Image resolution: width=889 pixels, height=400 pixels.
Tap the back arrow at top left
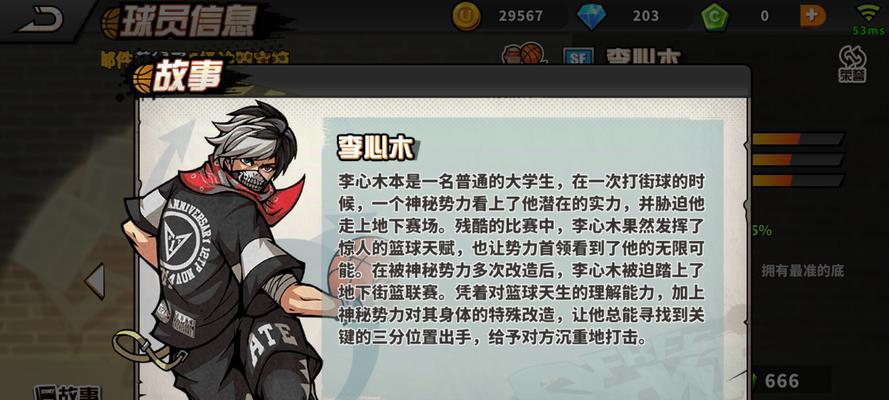(40, 19)
